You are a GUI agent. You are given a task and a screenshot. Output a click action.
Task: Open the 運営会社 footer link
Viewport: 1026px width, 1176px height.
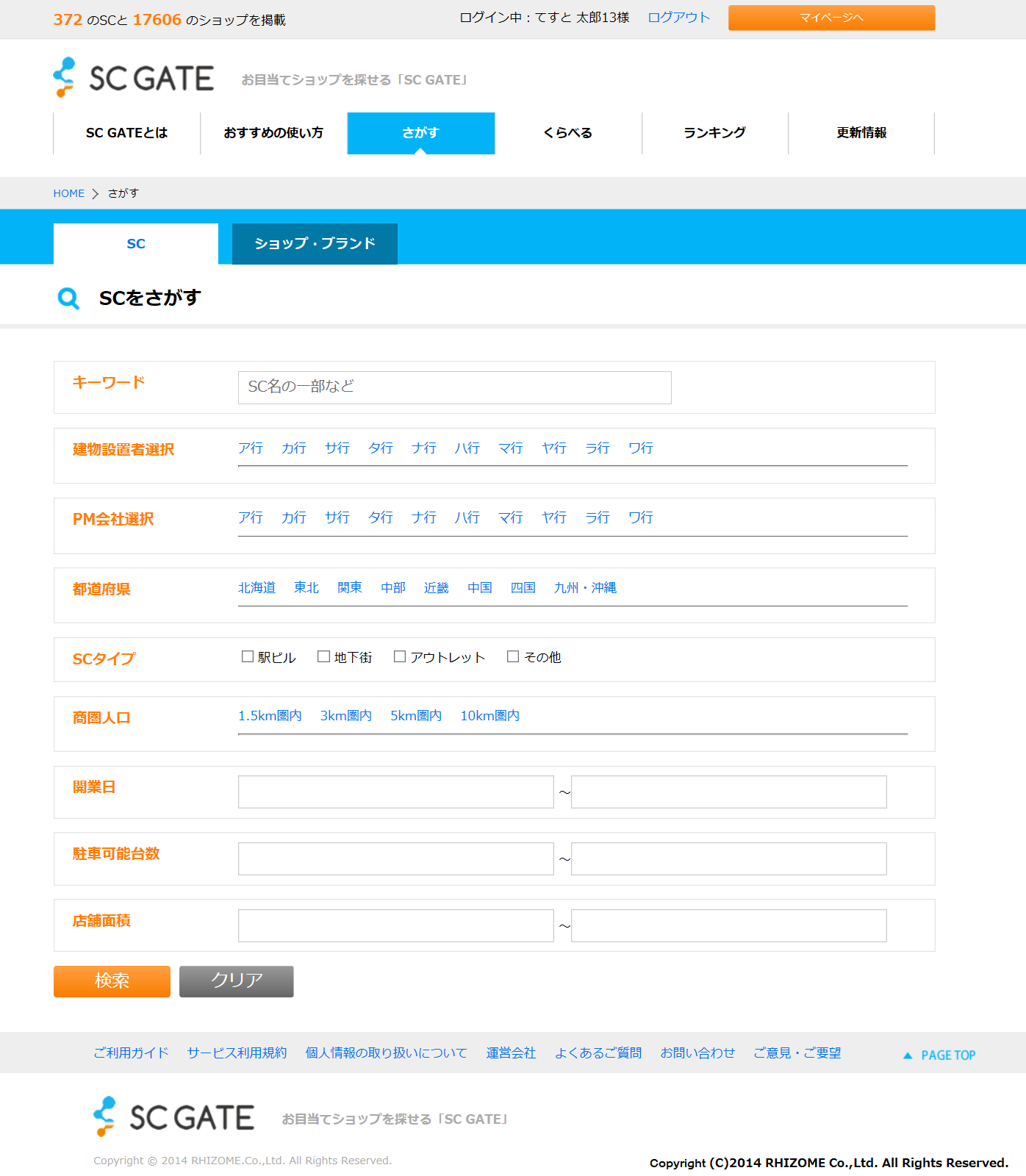511,1053
